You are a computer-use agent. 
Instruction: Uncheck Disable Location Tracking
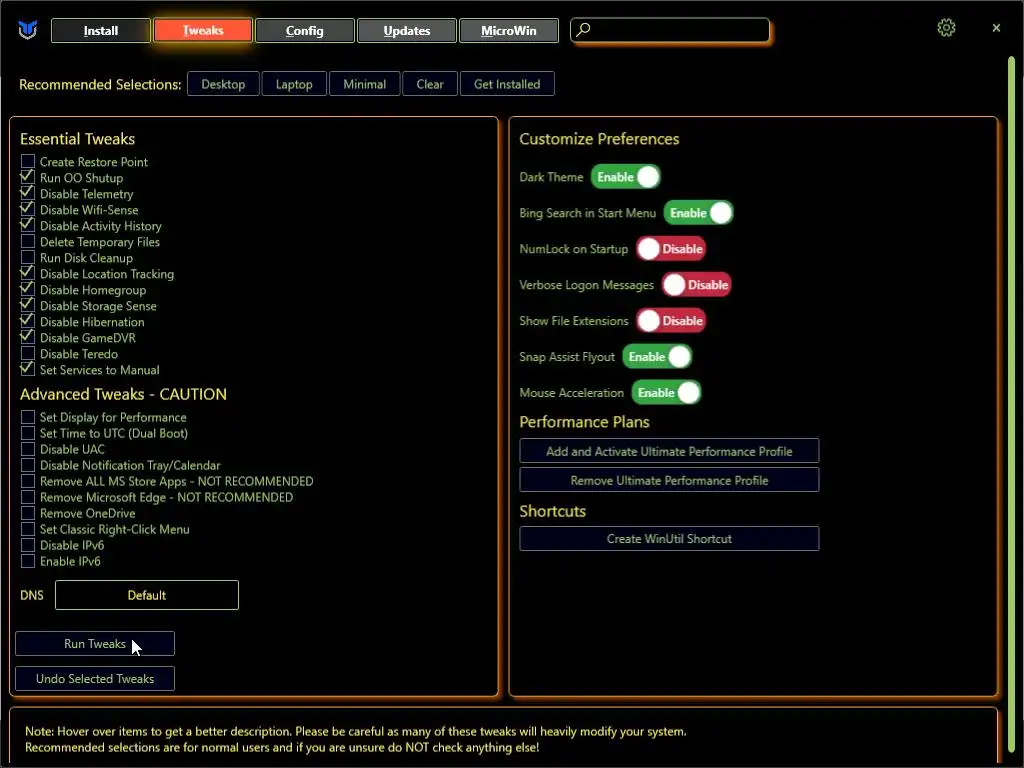(27, 273)
